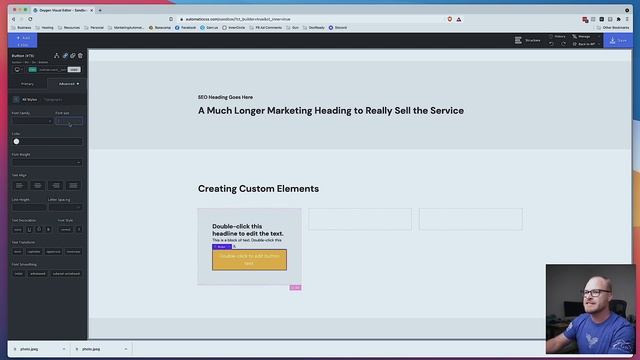Switch to the Advanced tab
Viewport: 640px width, 360px height.
tap(67, 84)
